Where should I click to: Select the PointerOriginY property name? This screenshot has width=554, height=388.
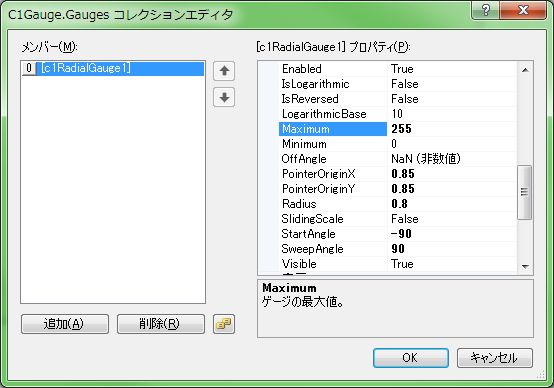tap(318, 189)
